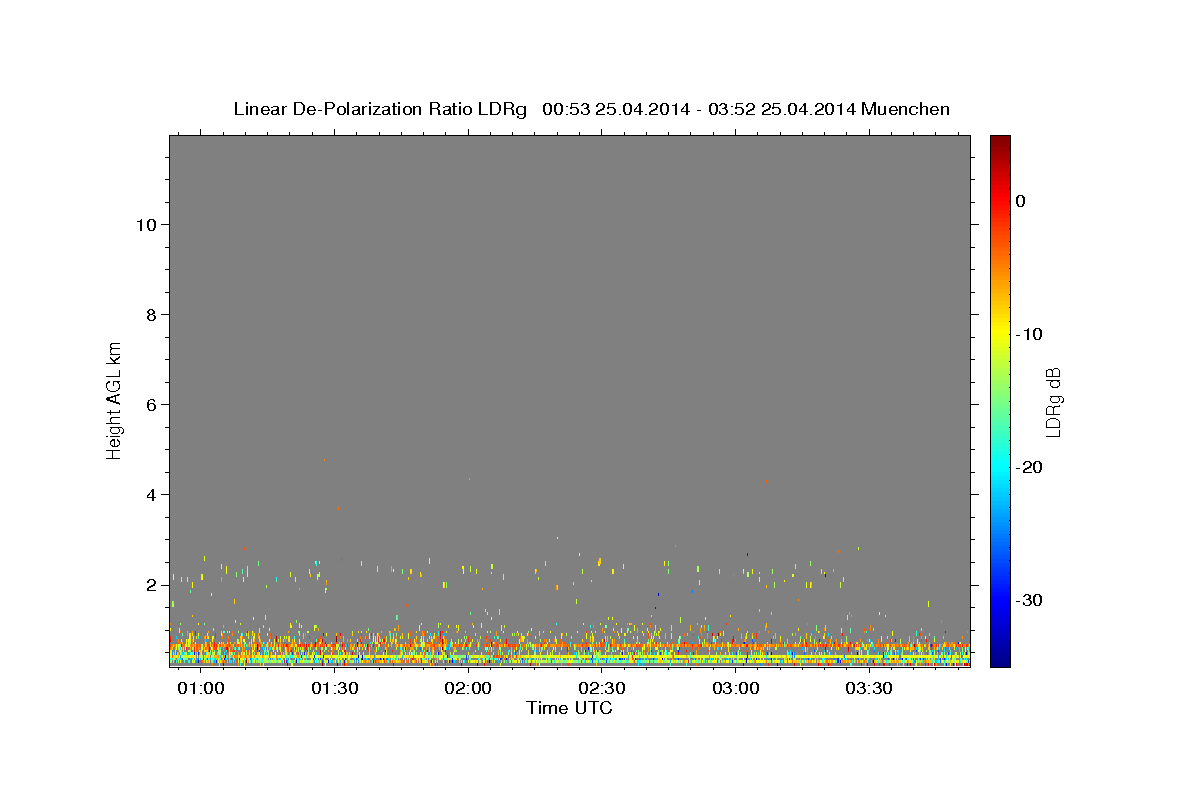Click the '03:00' time tick label
The width and height of the screenshot is (1200, 800).
(736, 689)
